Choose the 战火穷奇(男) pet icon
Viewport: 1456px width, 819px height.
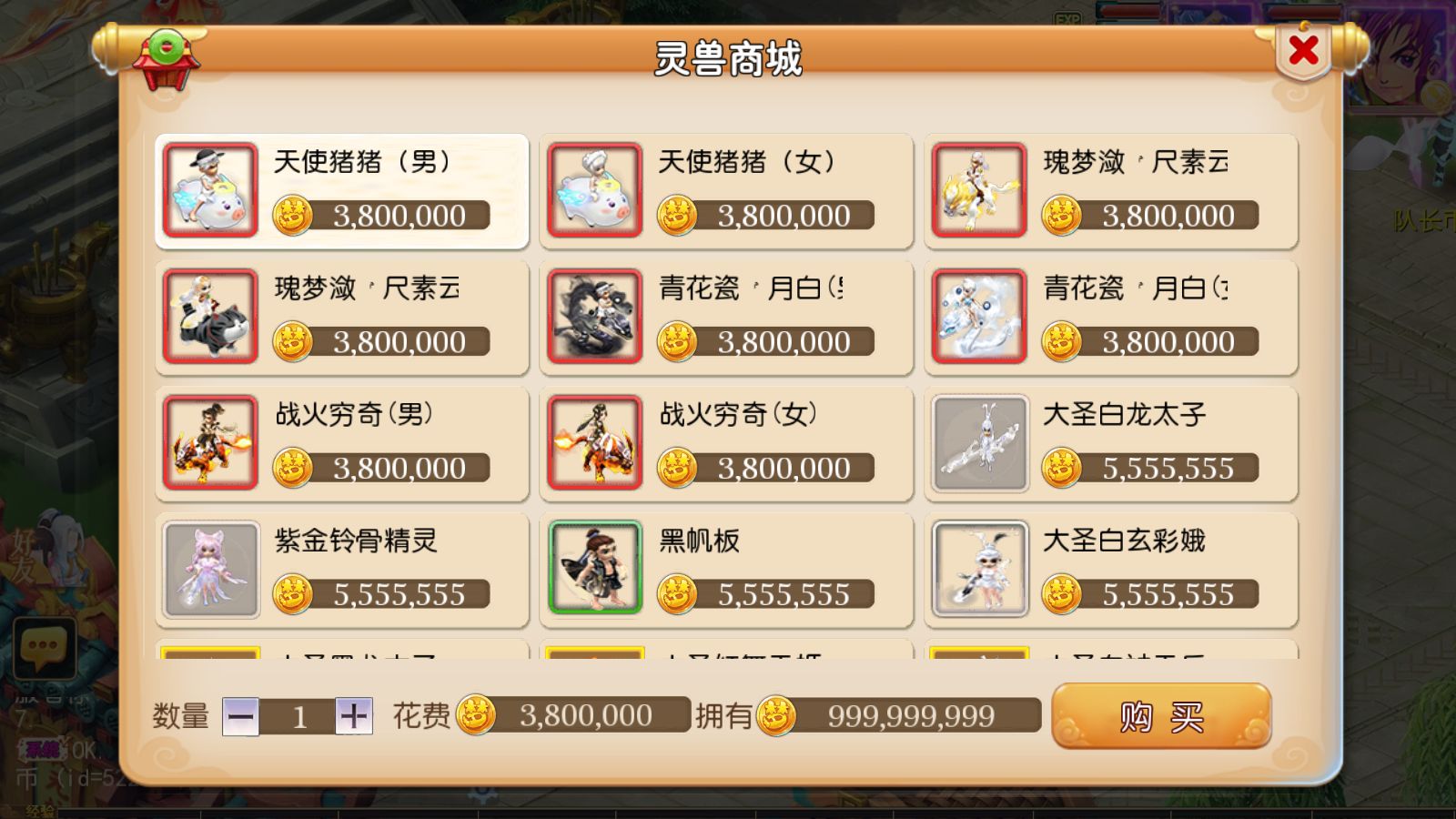210,442
